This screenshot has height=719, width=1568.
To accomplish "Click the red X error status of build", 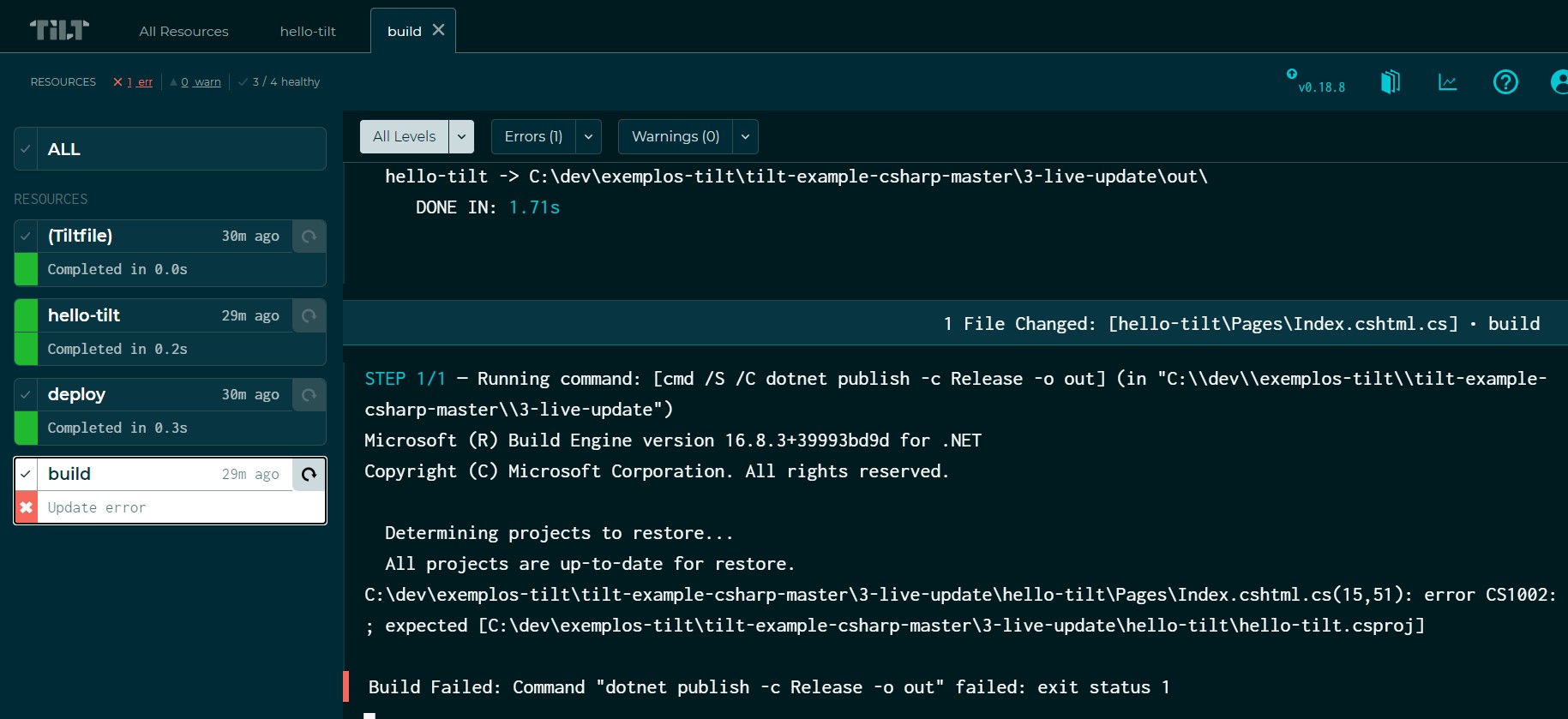I will coord(26,507).
